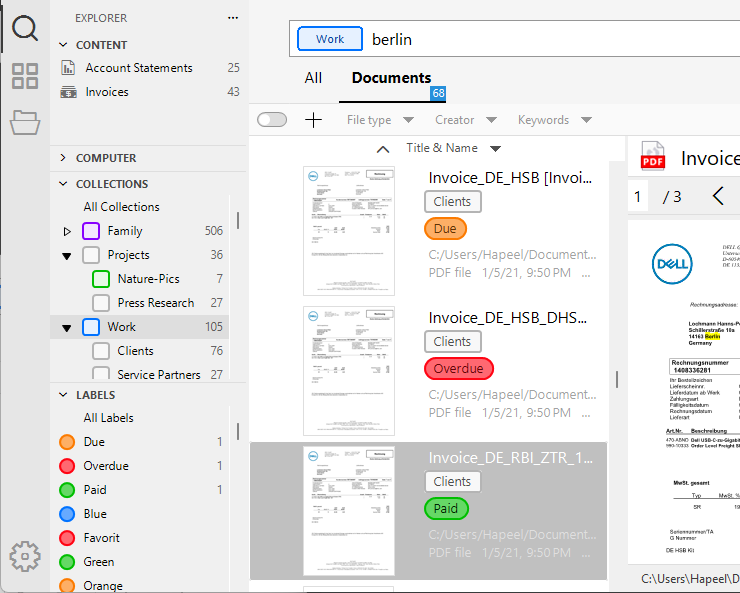
Task: Open settings gear icon
Action: pos(25,556)
